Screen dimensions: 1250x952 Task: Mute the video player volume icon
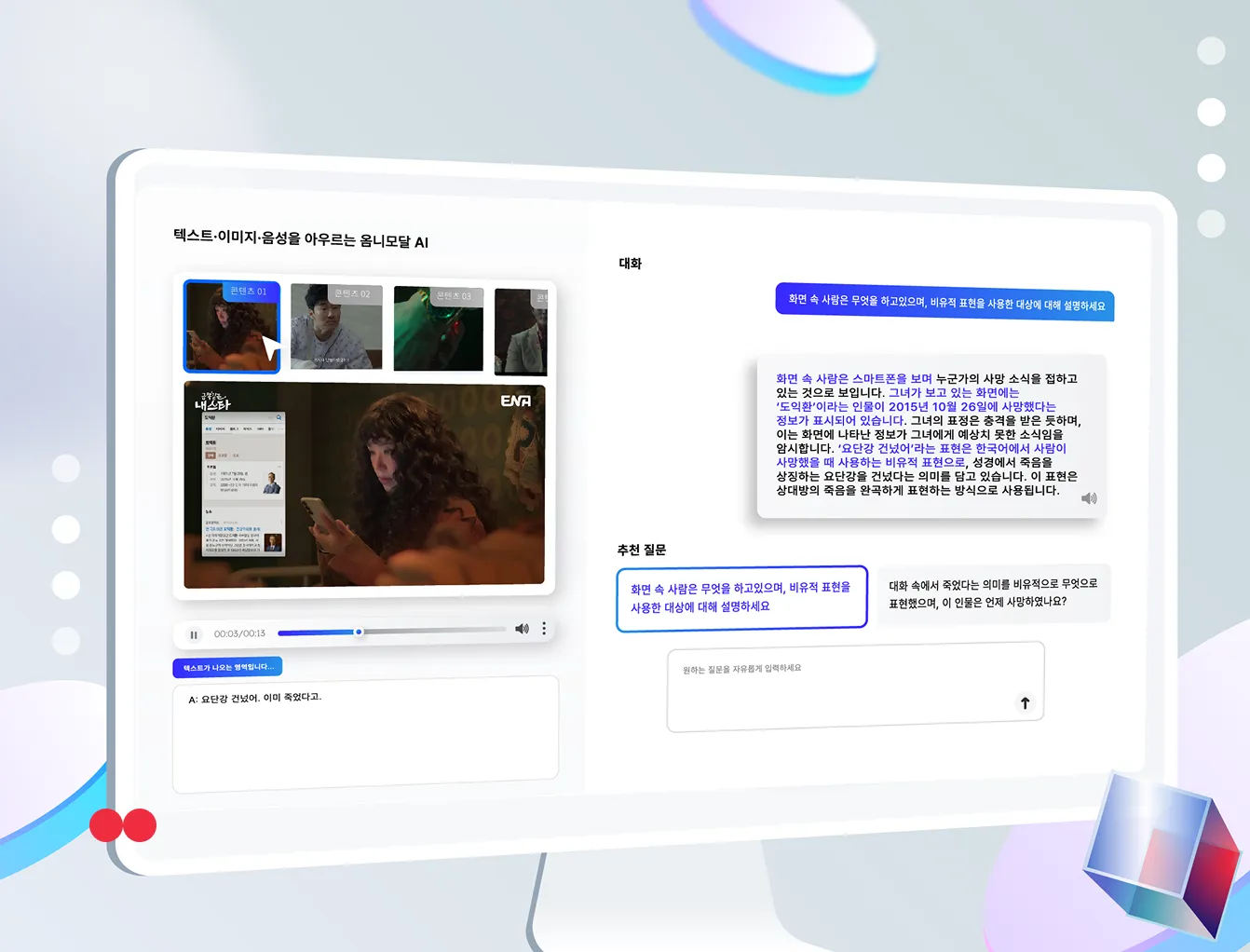(522, 629)
